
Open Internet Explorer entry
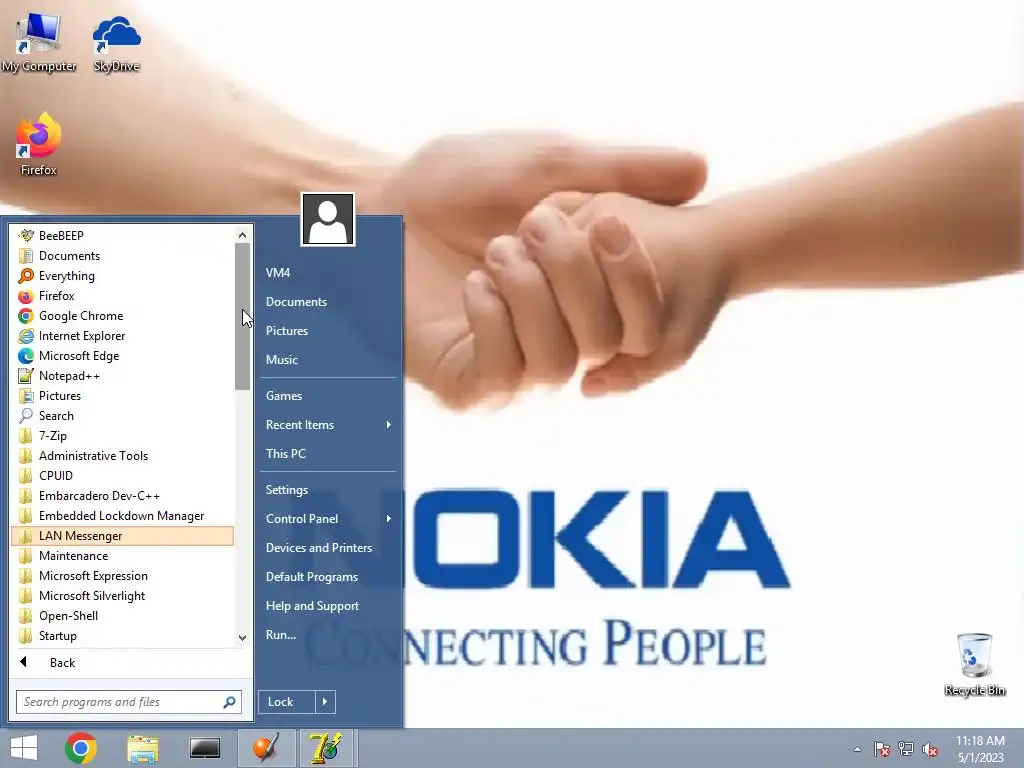tap(122, 336)
